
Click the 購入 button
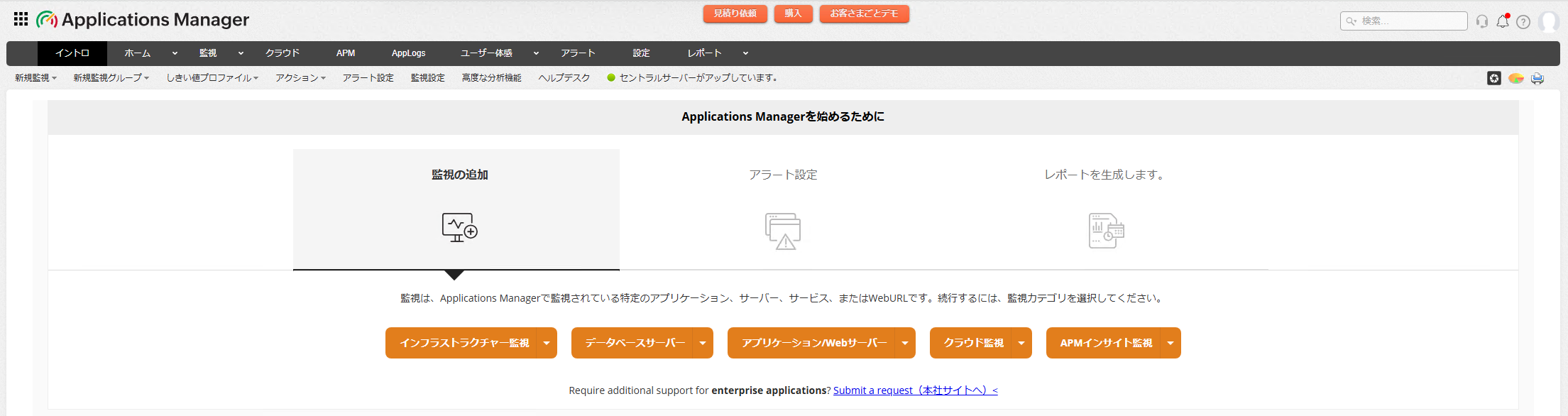click(793, 13)
